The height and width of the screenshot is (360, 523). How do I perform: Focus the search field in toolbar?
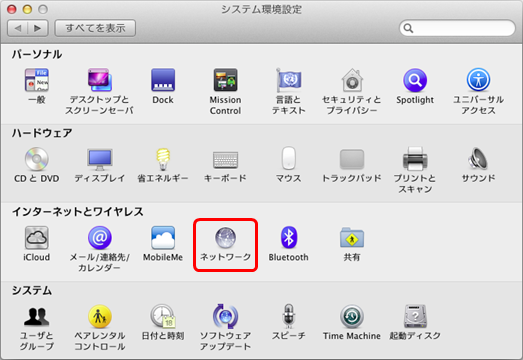pyautogui.click(x=457, y=28)
